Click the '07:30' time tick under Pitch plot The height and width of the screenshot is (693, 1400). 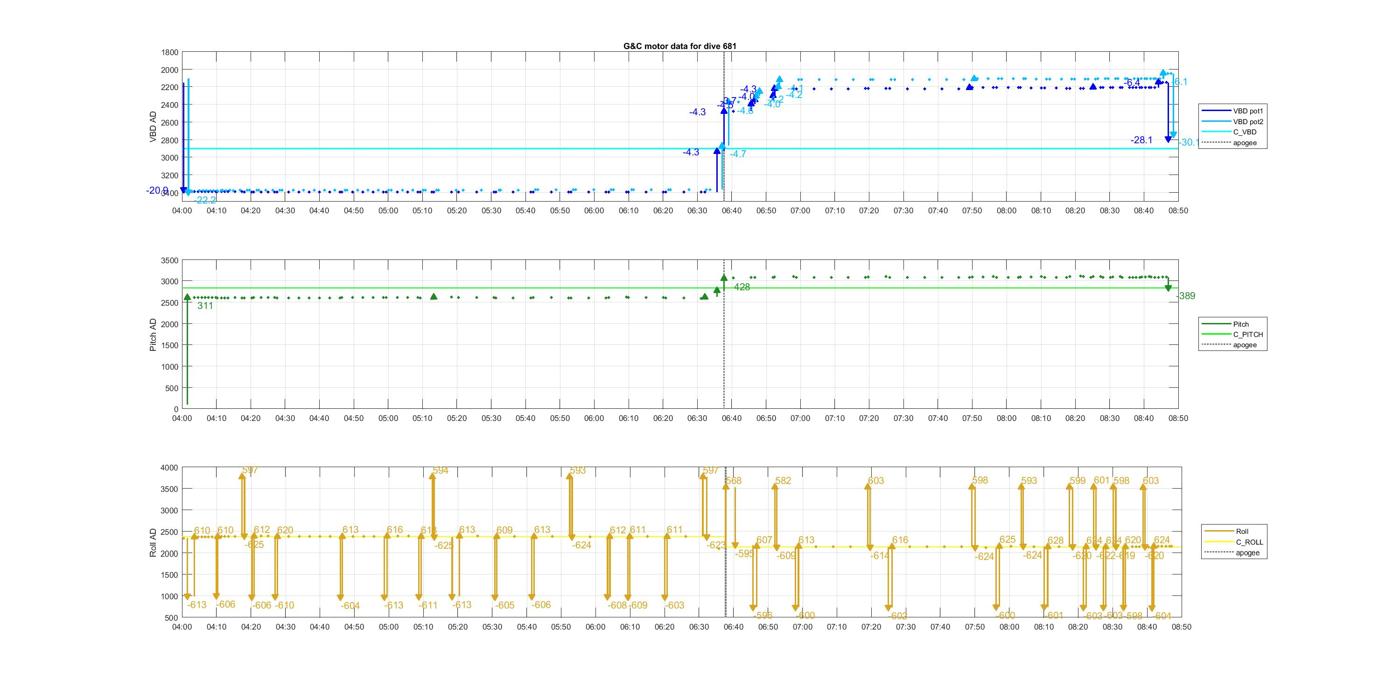pyautogui.click(x=904, y=418)
